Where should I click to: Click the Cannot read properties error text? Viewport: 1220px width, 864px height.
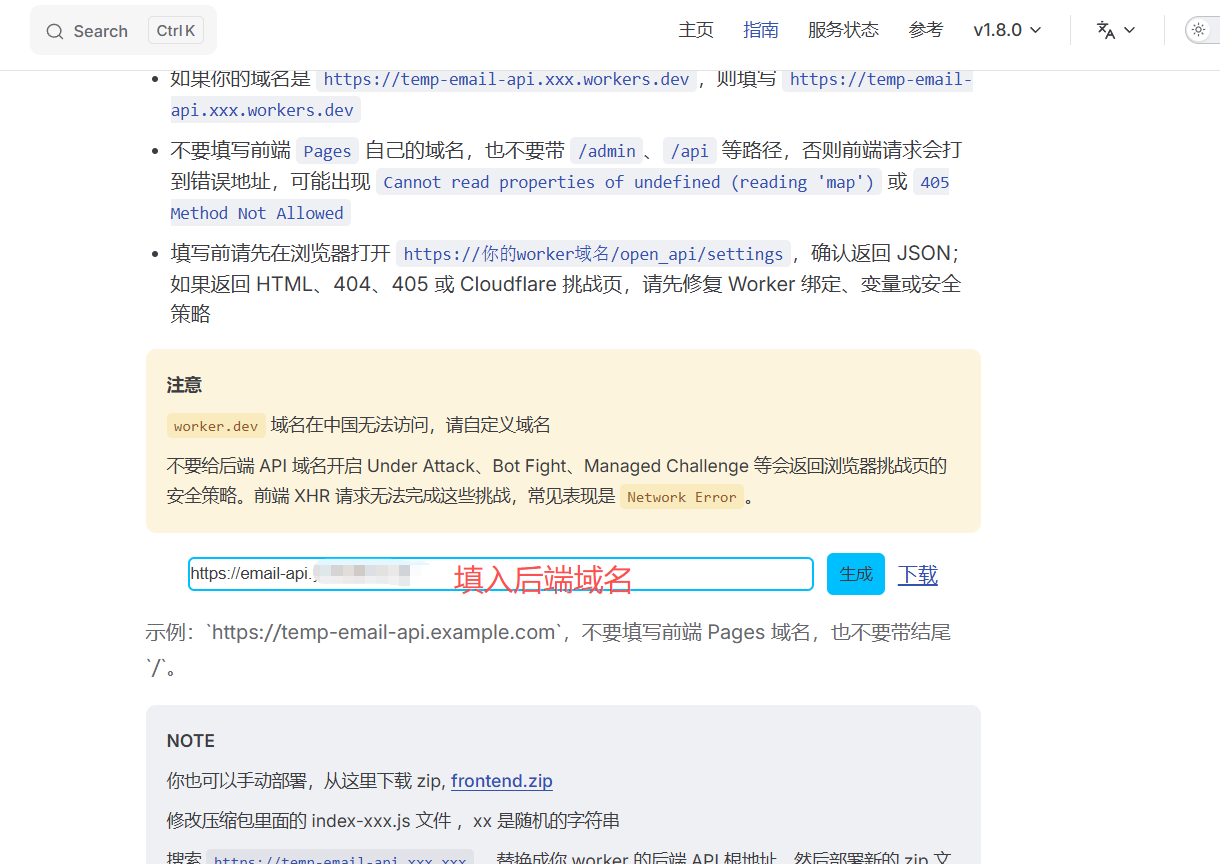coord(629,182)
